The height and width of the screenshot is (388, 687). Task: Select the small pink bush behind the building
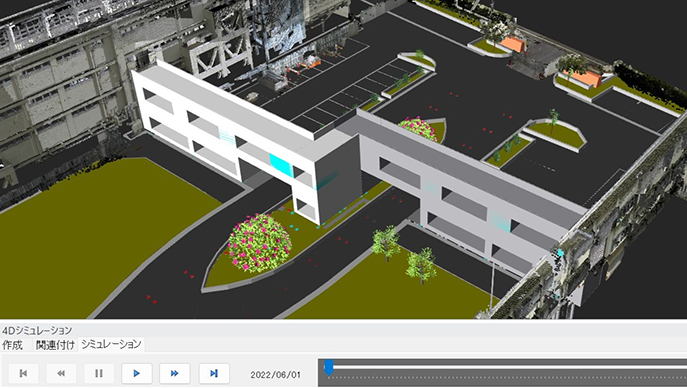coord(418,129)
